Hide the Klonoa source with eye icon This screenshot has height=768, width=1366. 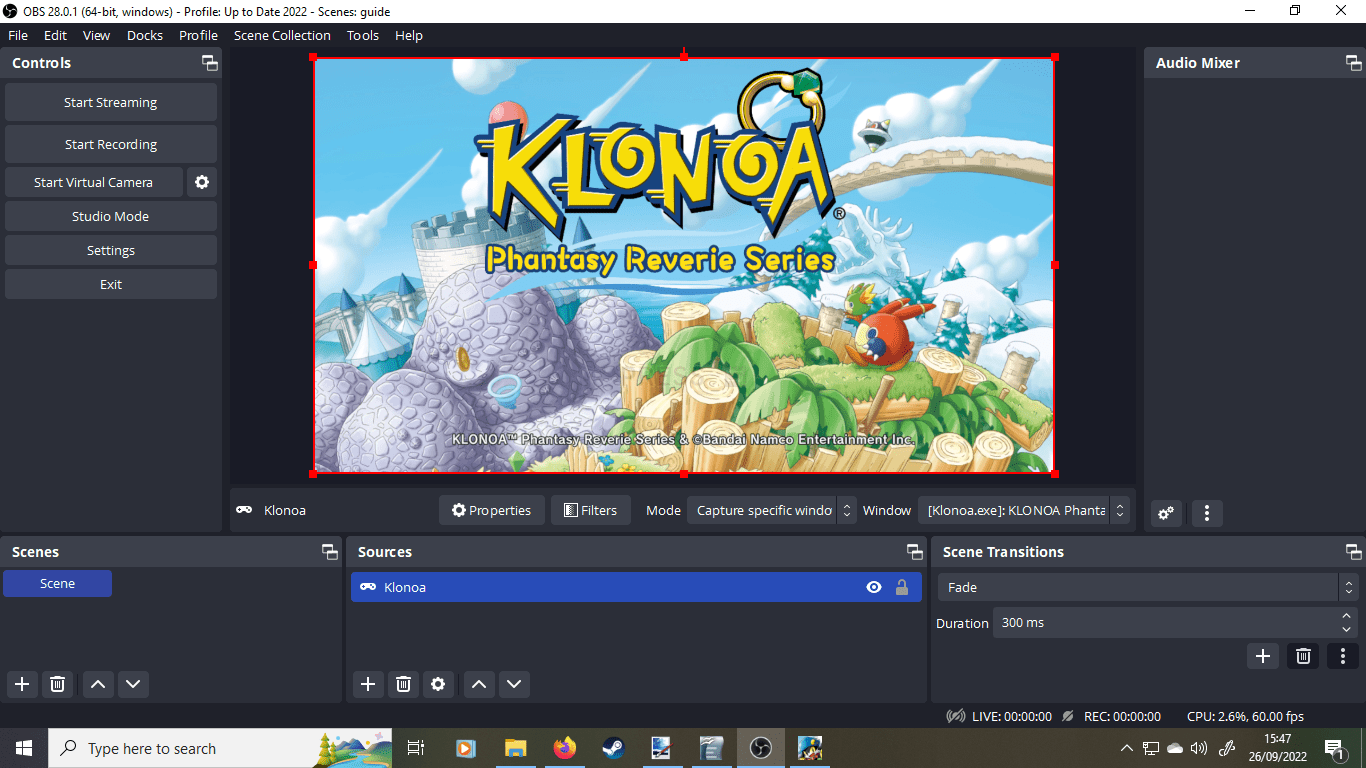pyautogui.click(x=874, y=587)
